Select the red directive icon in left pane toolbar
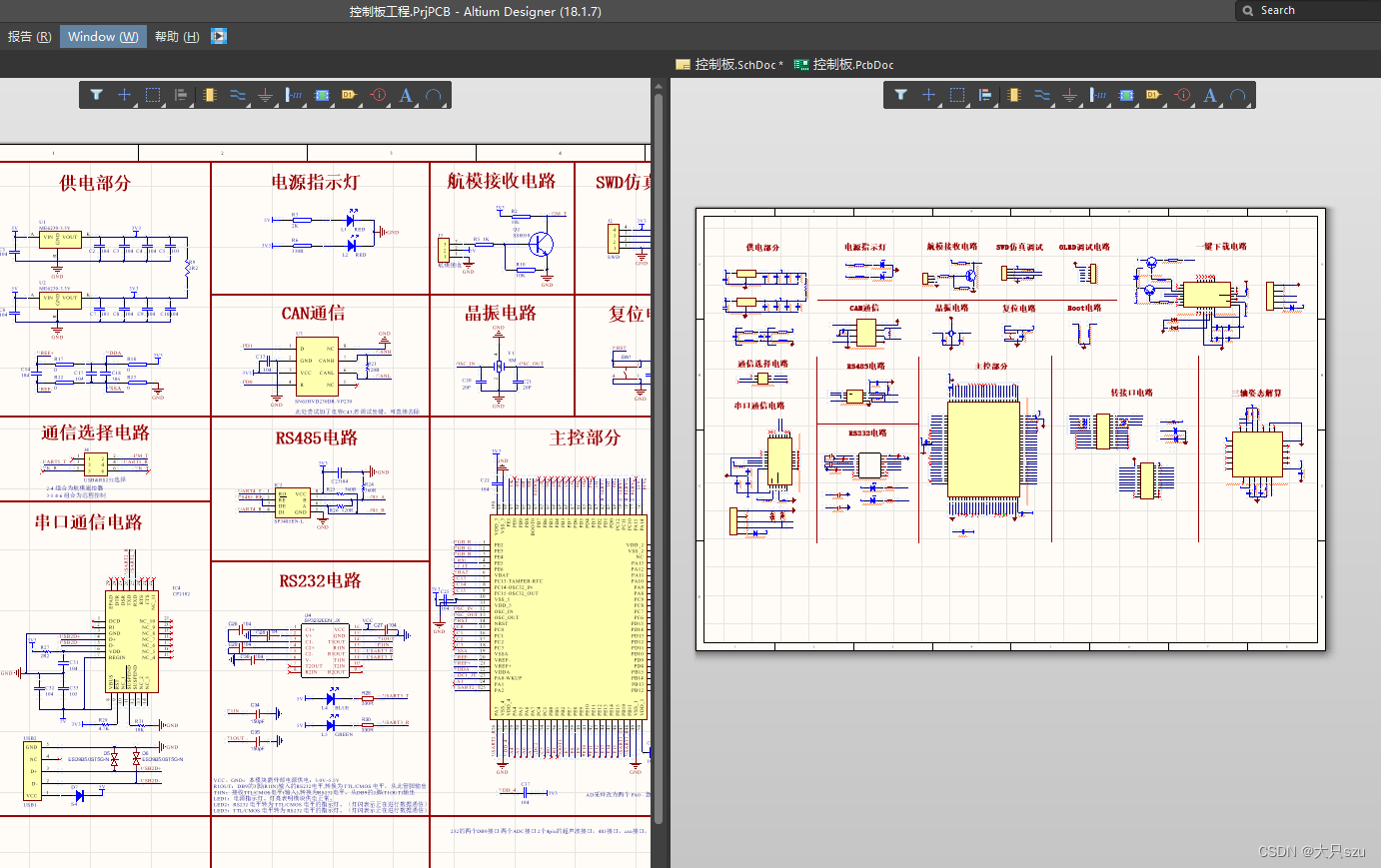Screen dimensions: 1381x868 (x=379, y=95)
